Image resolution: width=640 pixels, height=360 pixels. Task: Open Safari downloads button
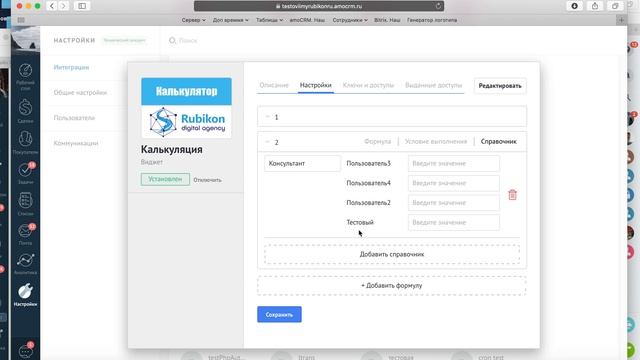coord(574,6)
